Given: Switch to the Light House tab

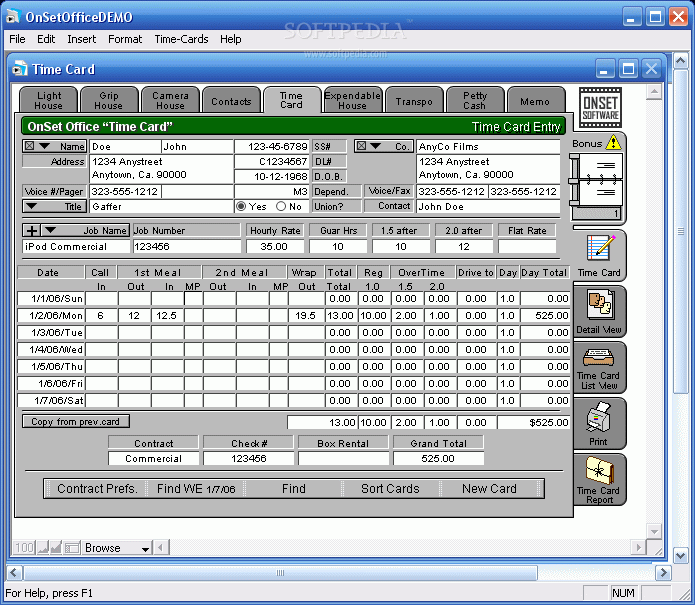Looking at the screenshot, I should [49, 100].
